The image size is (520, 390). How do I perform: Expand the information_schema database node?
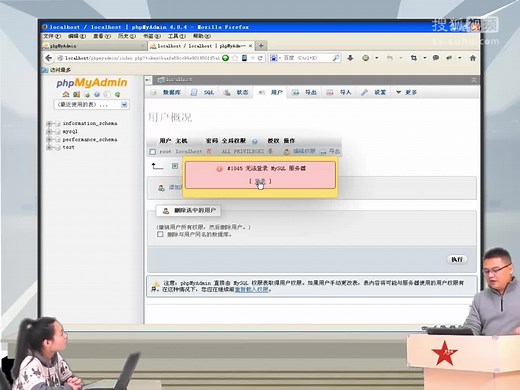(49, 123)
